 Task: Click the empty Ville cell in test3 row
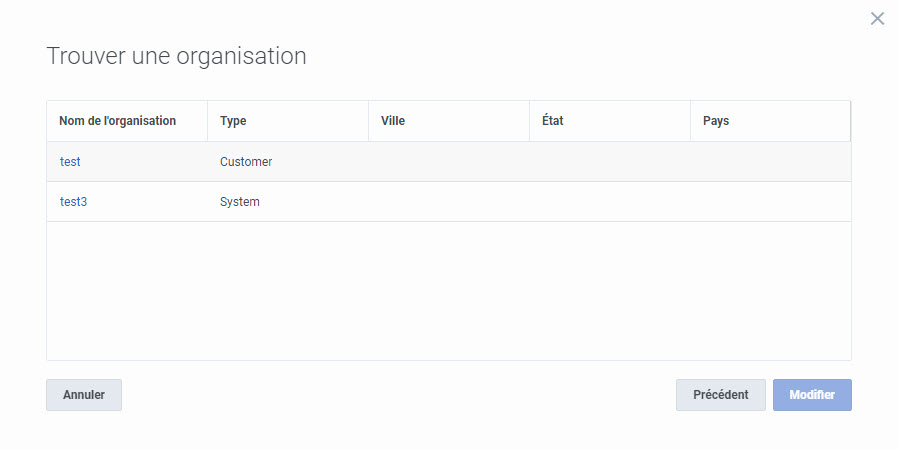tap(449, 202)
